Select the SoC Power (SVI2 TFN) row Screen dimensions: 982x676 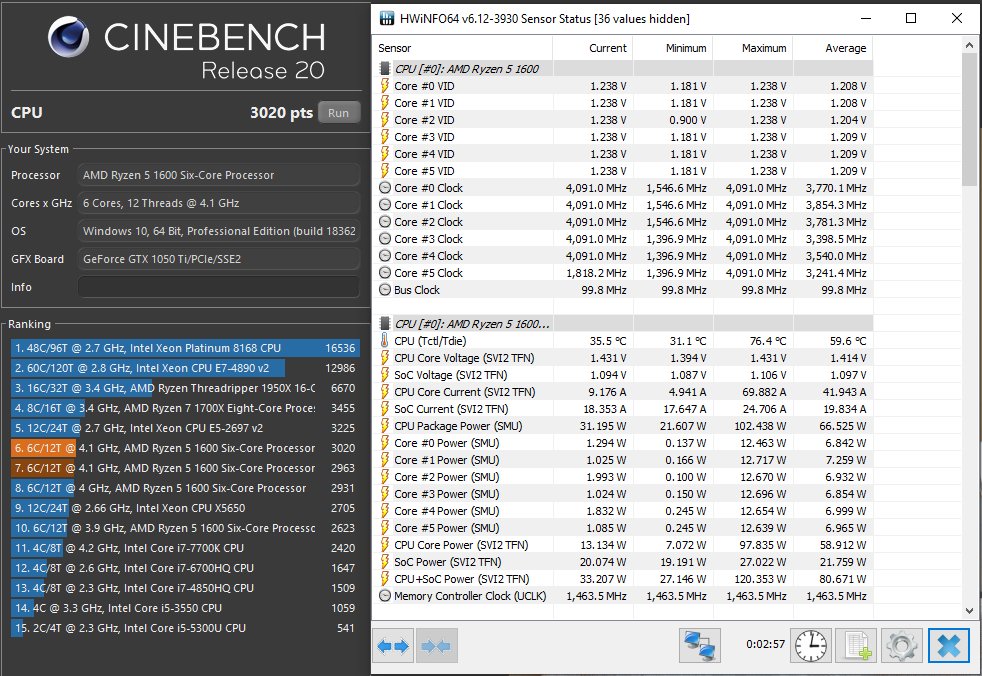point(624,562)
